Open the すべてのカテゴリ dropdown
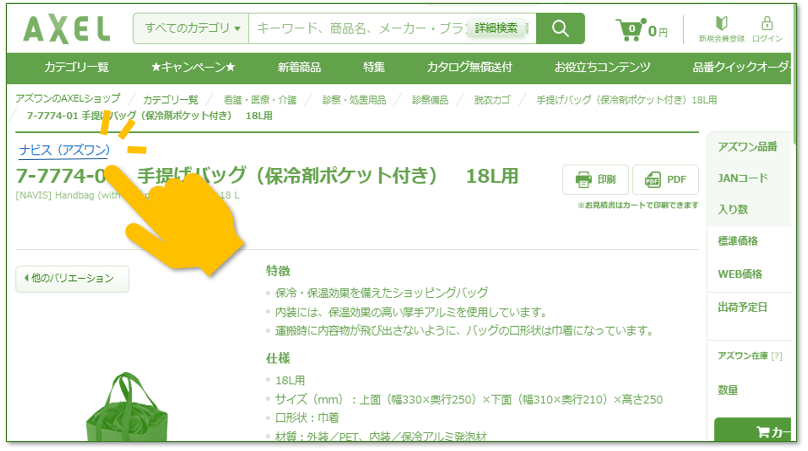This screenshot has height=451, width=808. (192, 28)
